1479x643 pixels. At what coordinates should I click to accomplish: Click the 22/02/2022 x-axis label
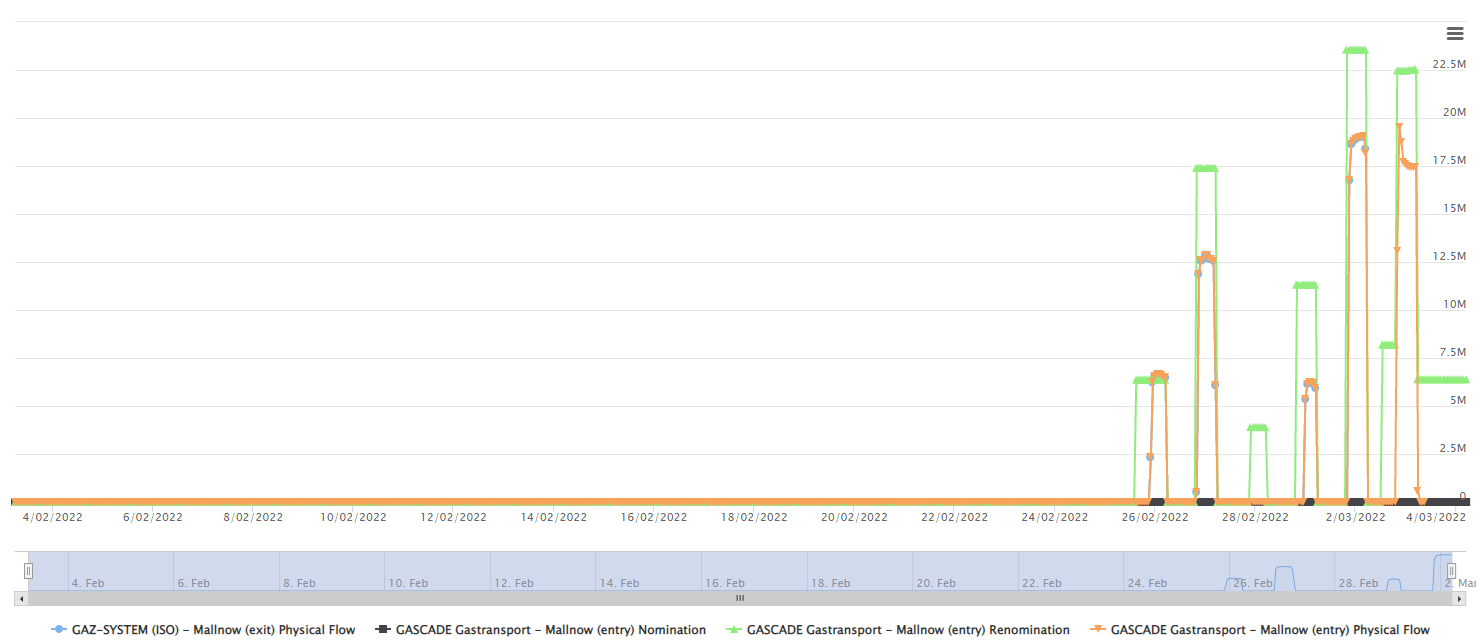(x=954, y=517)
